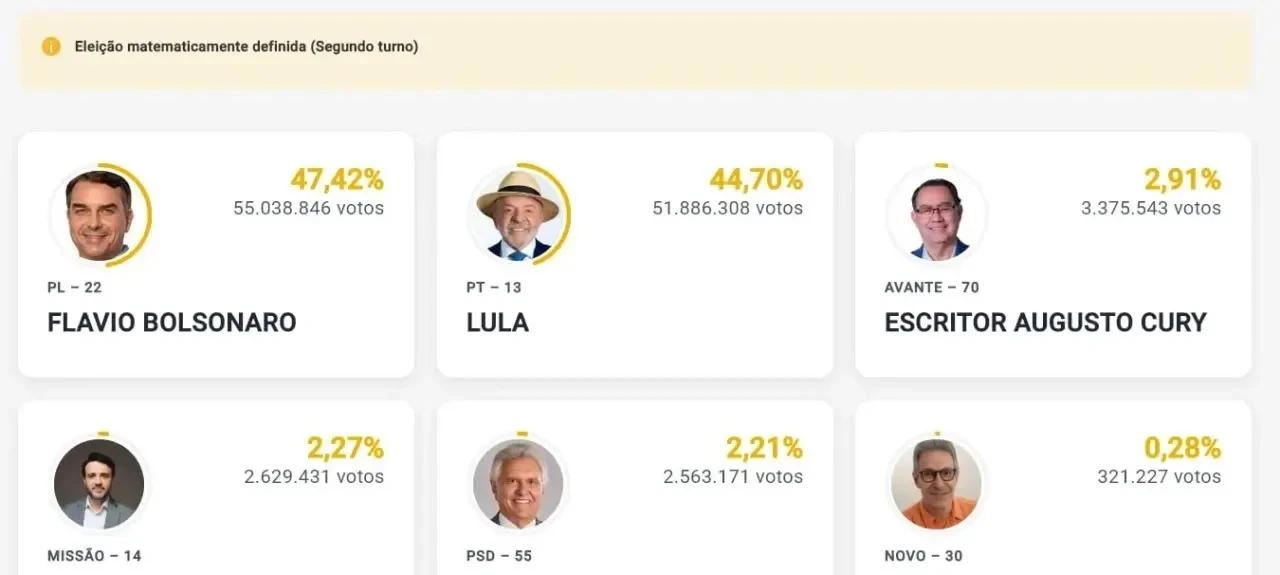Image resolution: width=1280 pixels, height=575 pixels.
Task: Open Lula's candidate photo
Action: pos(518,215)
